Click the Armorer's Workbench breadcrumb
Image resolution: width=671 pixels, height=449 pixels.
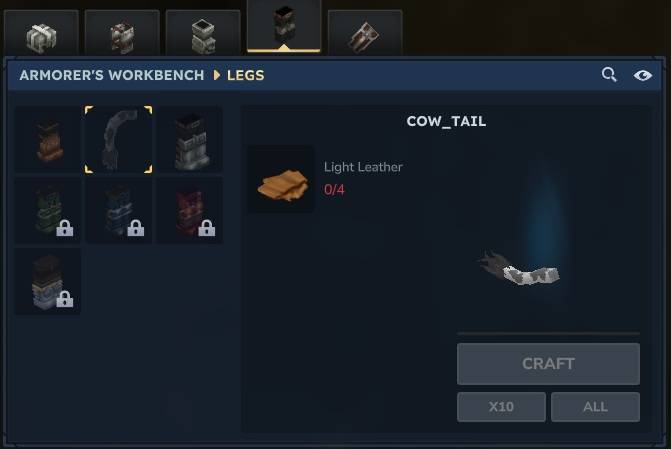coord(112,75)
